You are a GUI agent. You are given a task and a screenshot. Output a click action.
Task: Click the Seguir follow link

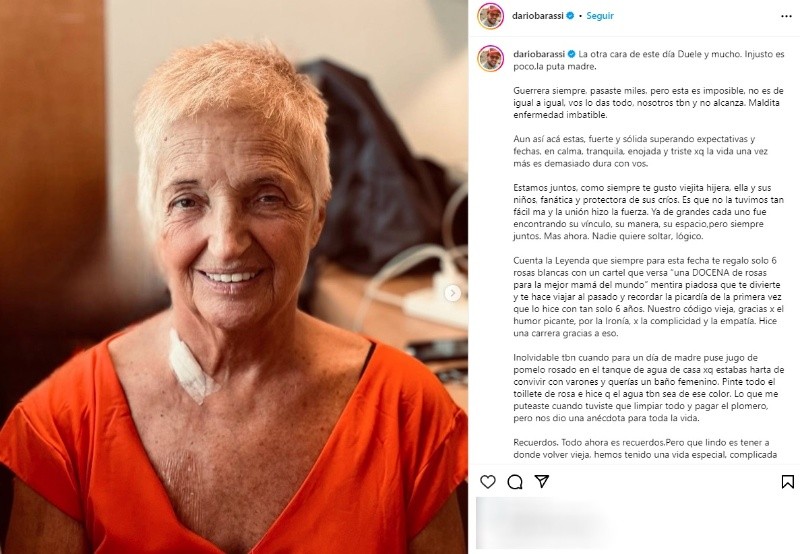tap(599, 16)
